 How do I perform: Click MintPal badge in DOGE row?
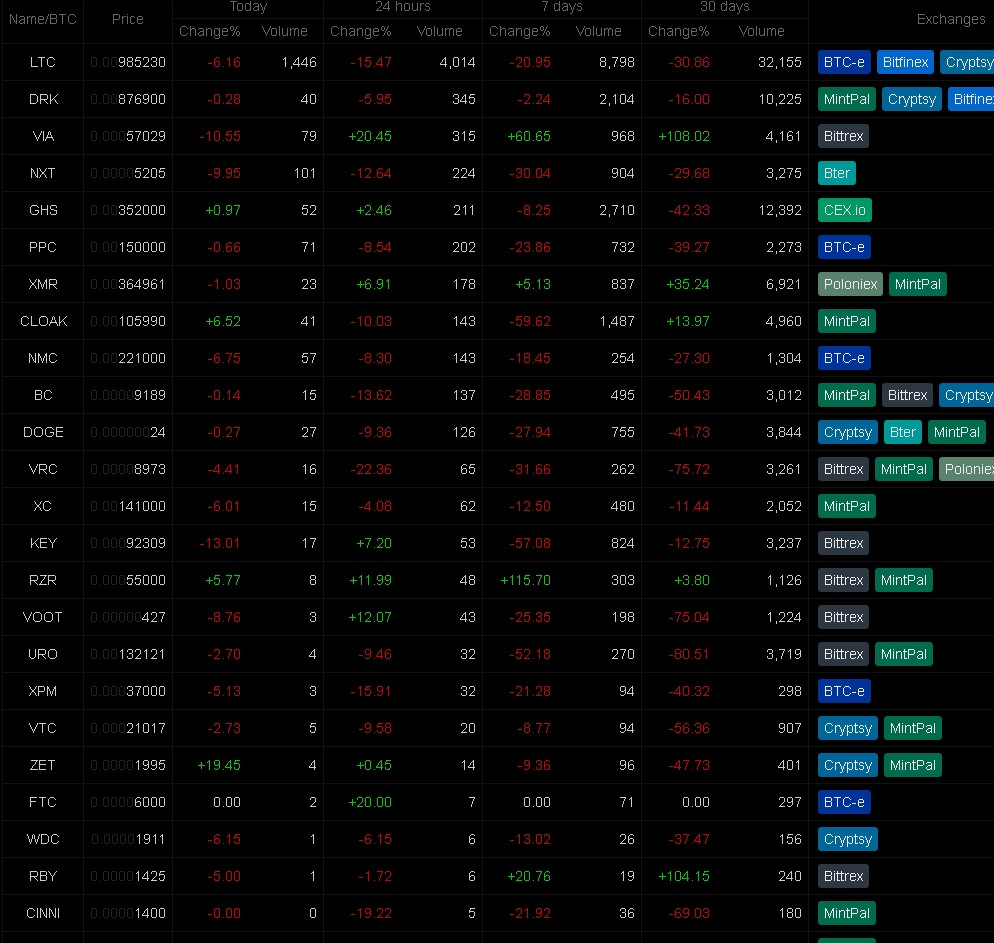tap(957, 432)
